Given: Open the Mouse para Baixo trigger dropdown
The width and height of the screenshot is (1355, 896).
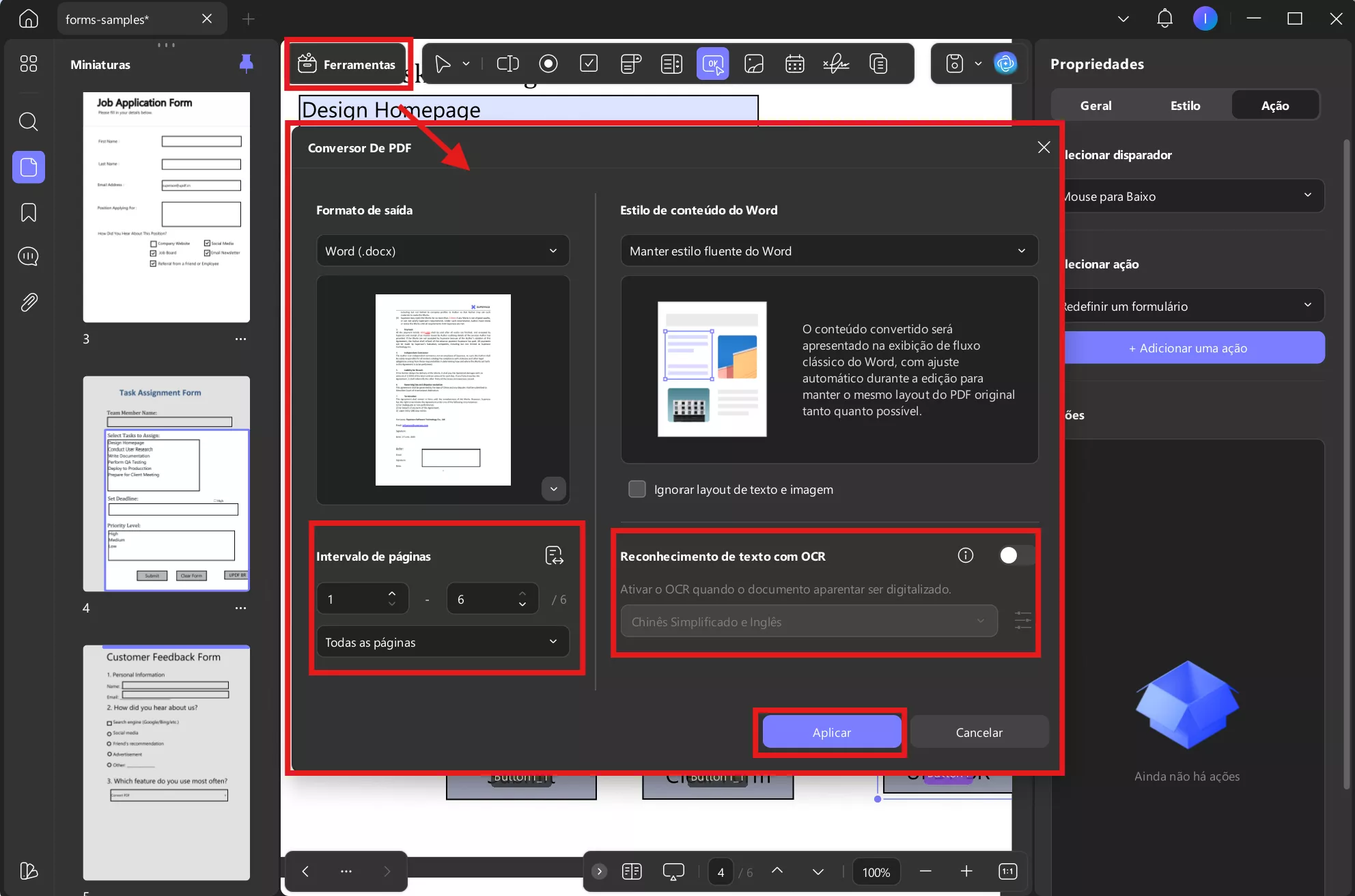Looking at the screenshot, I should [1192, 196].
